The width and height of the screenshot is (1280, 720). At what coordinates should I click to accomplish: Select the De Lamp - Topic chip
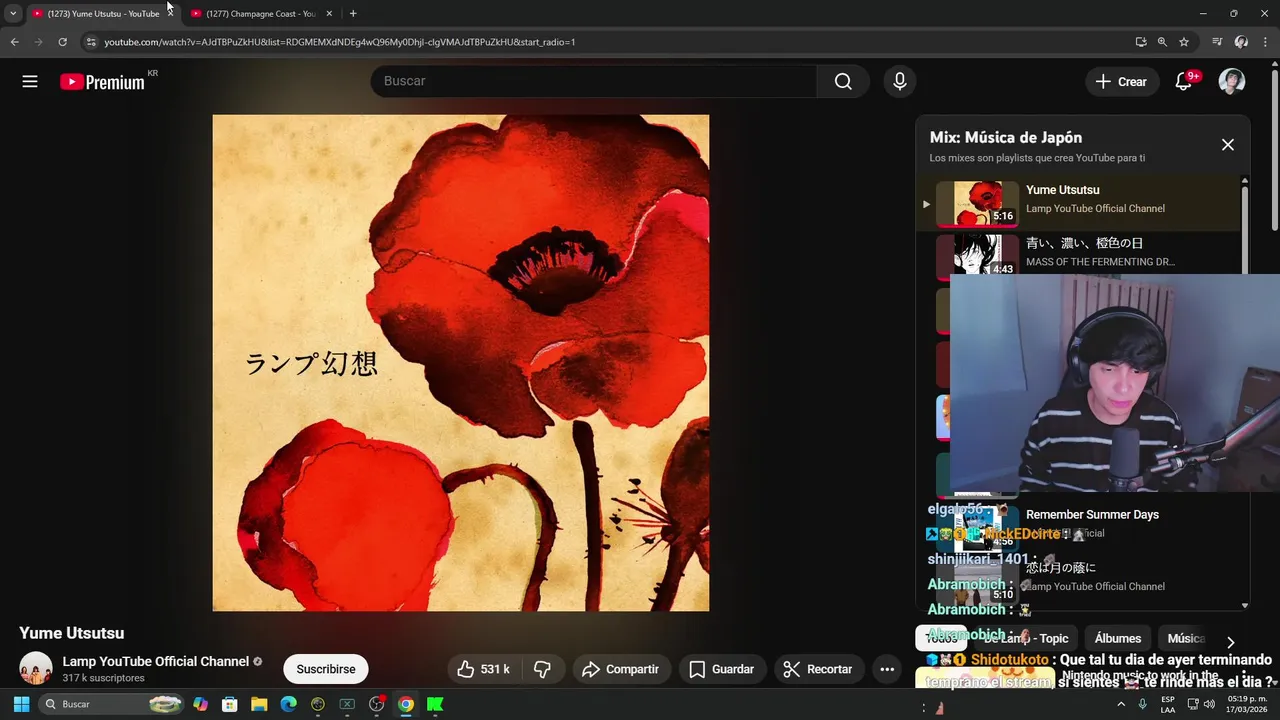tap(1026, 638)
